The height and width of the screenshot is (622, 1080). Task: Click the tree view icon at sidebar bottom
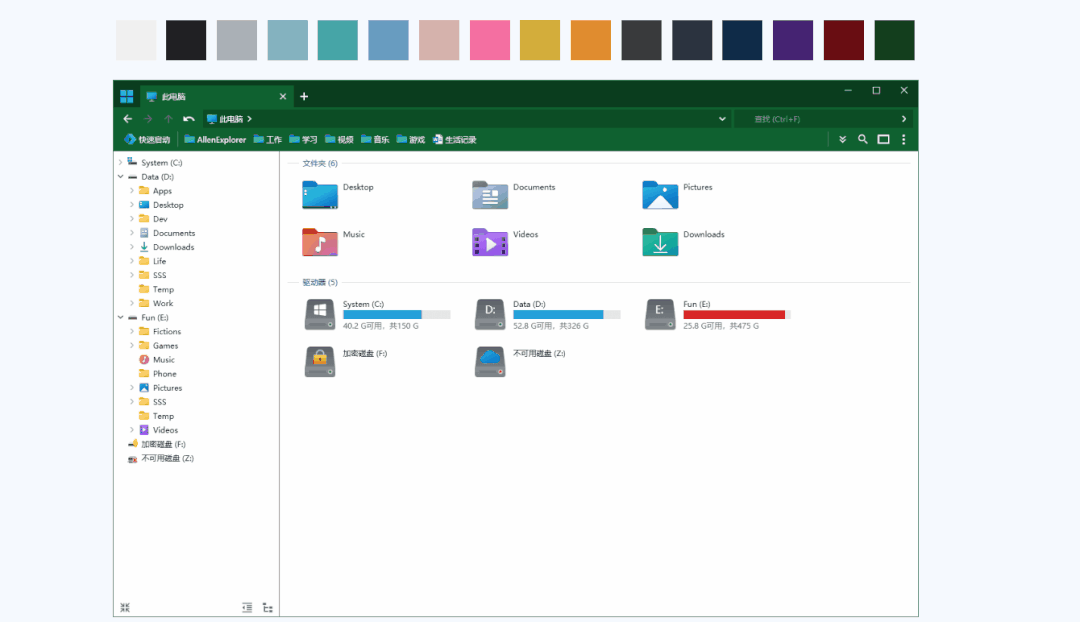click(x=268, y=608)
